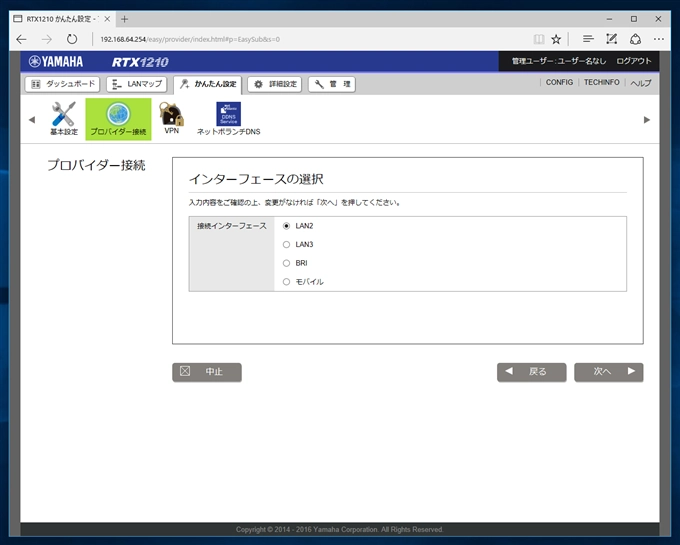
Task: Click the 接続インターフェース label
Action: [x=232, y=226]
